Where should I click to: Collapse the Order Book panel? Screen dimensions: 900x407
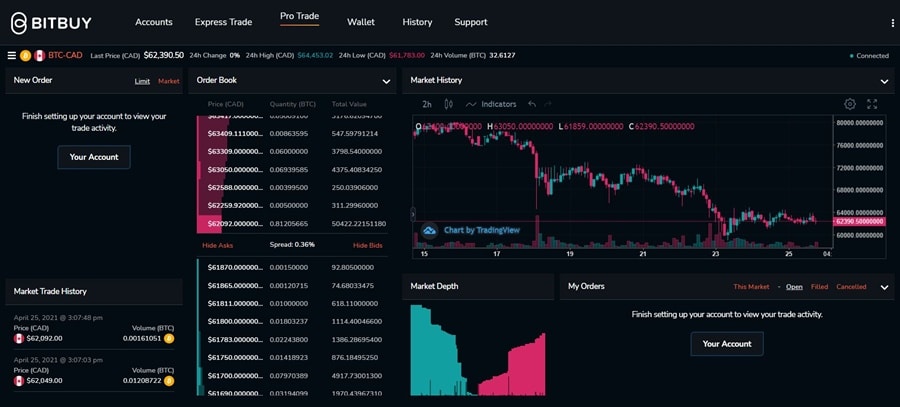point(386,81)
